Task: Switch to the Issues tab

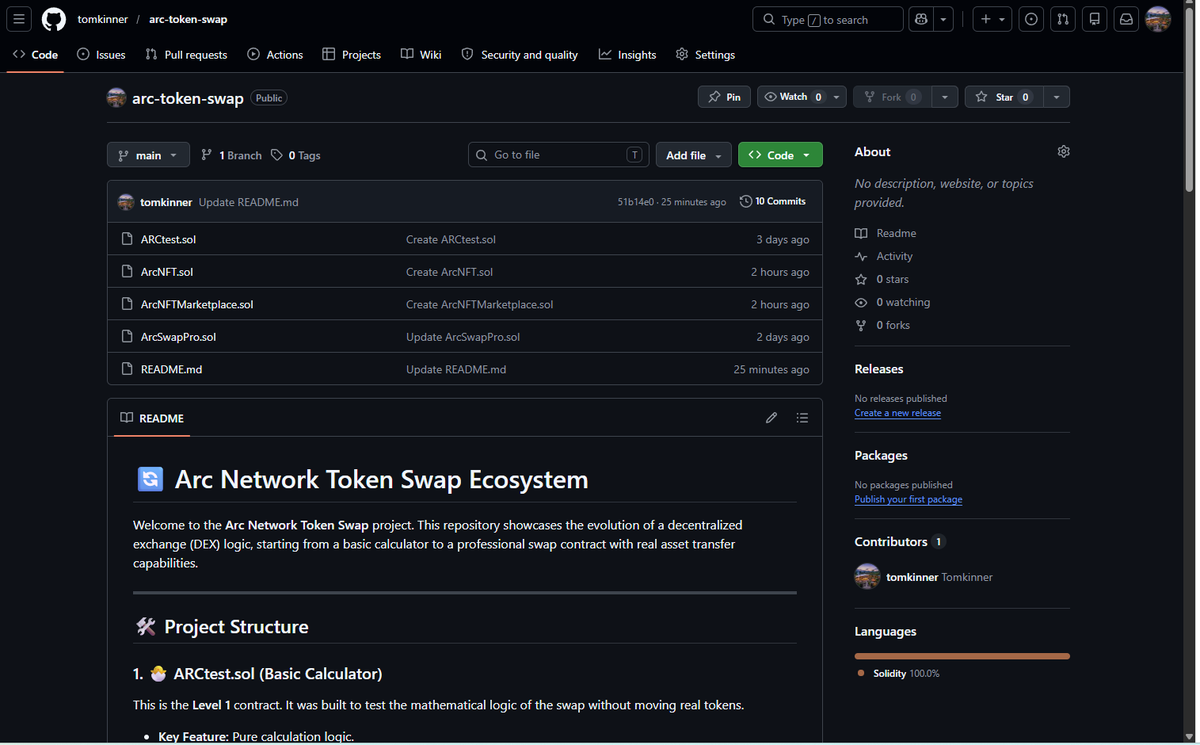Action: point(101,54)
